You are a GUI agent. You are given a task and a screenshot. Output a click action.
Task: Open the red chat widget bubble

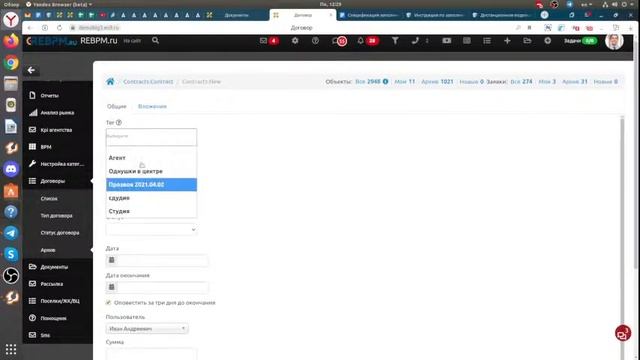(x=622, y=333)
